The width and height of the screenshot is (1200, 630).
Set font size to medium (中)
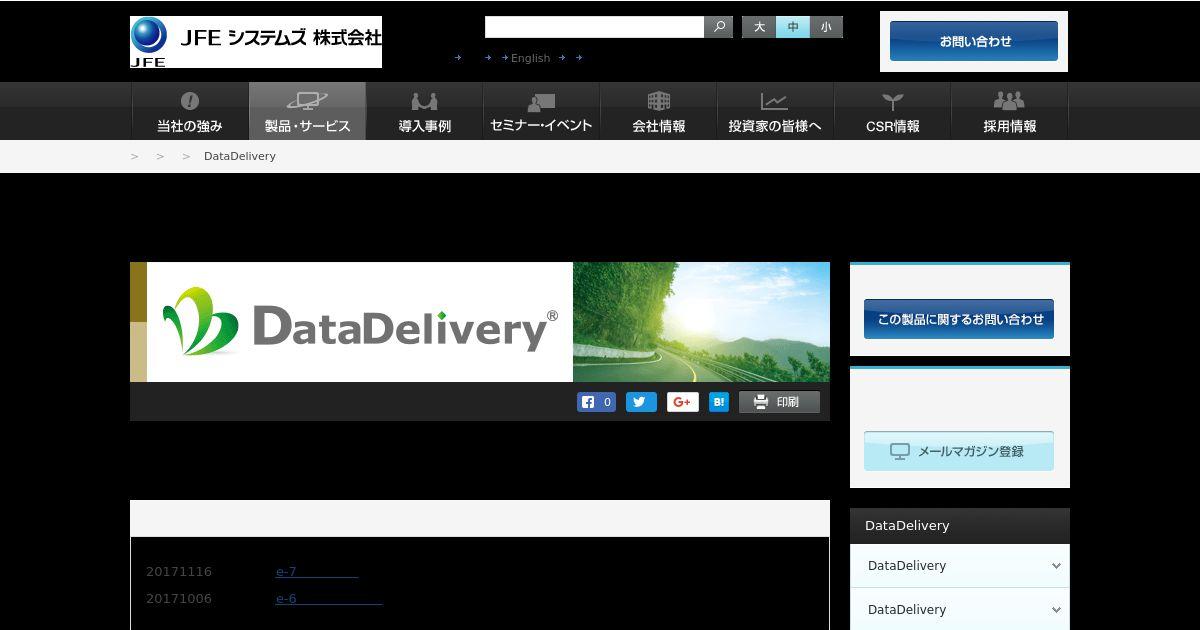coord(793,27)
